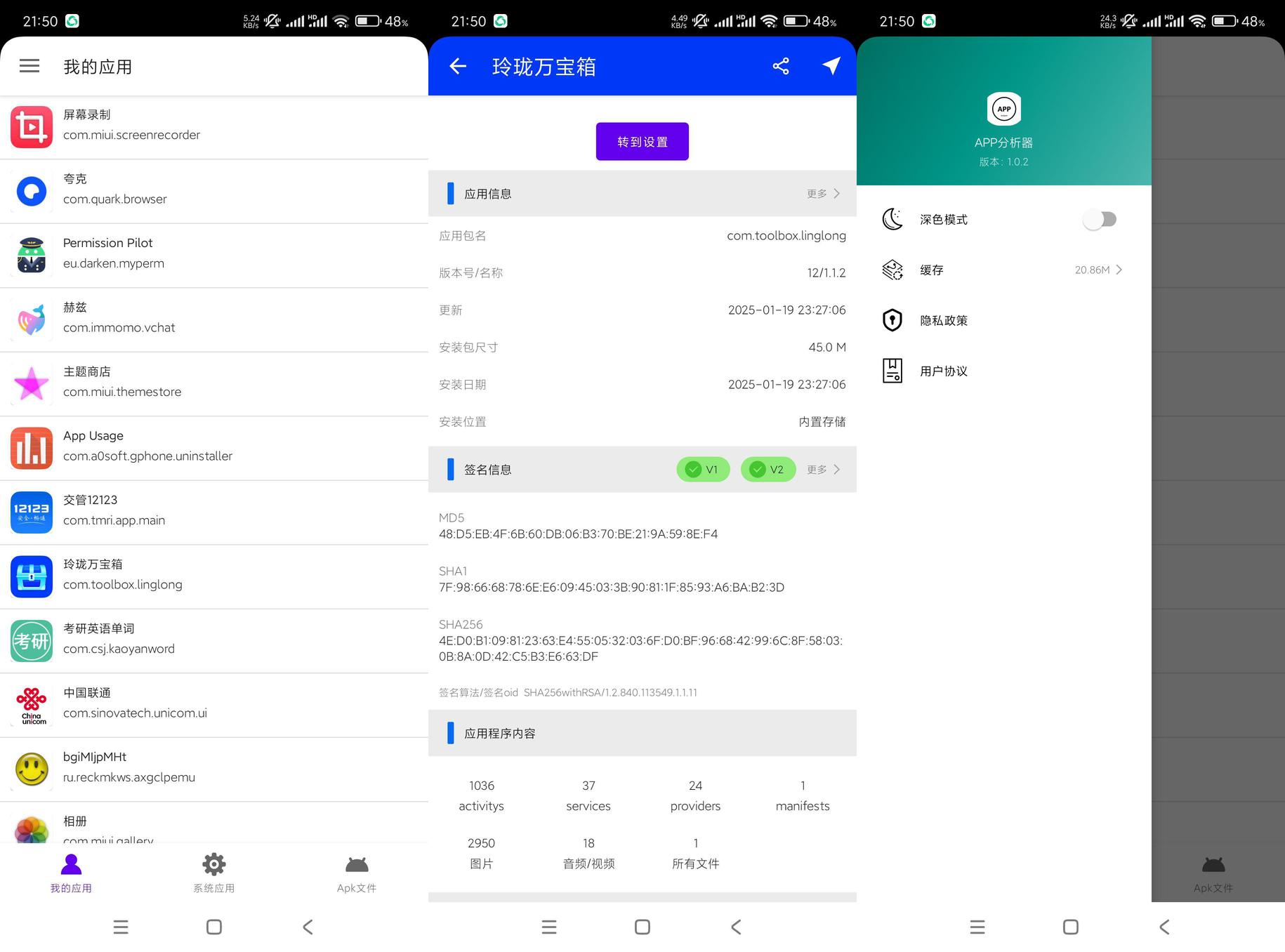Select 安装位置 value 内置存储

[822, 421]
